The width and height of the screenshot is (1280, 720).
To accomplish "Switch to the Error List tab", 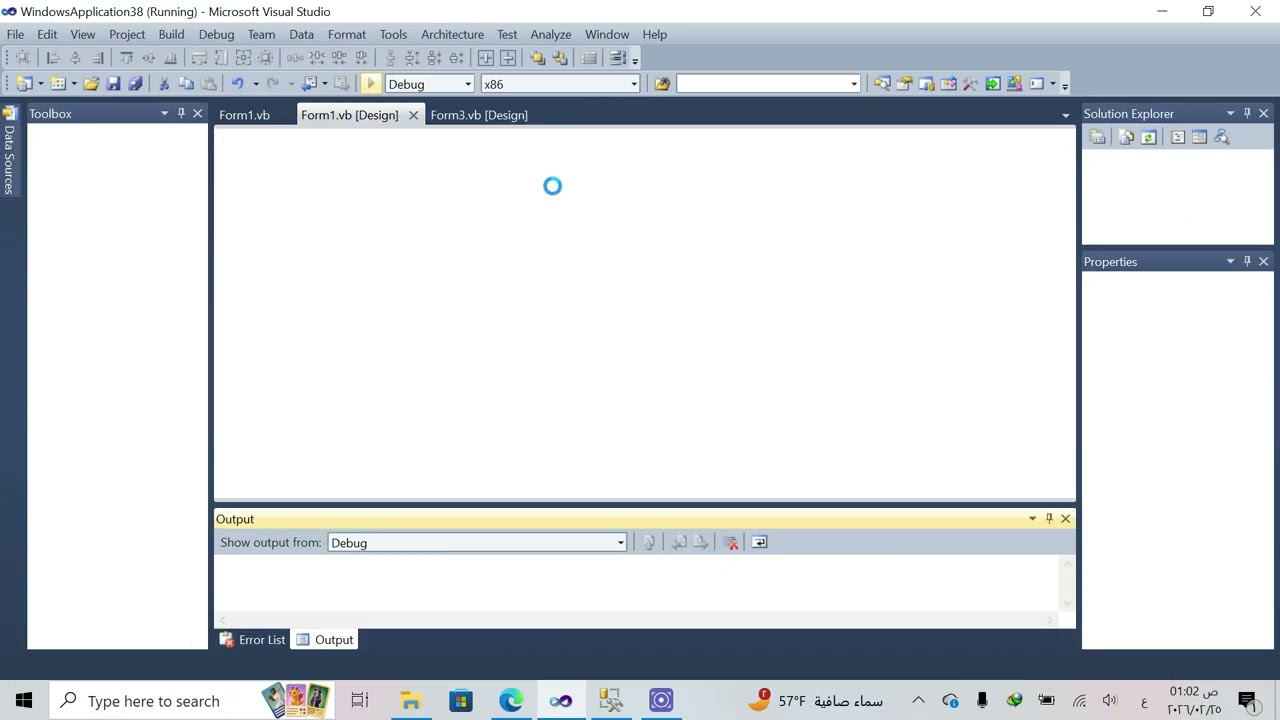I will click(x=252, y=640).
